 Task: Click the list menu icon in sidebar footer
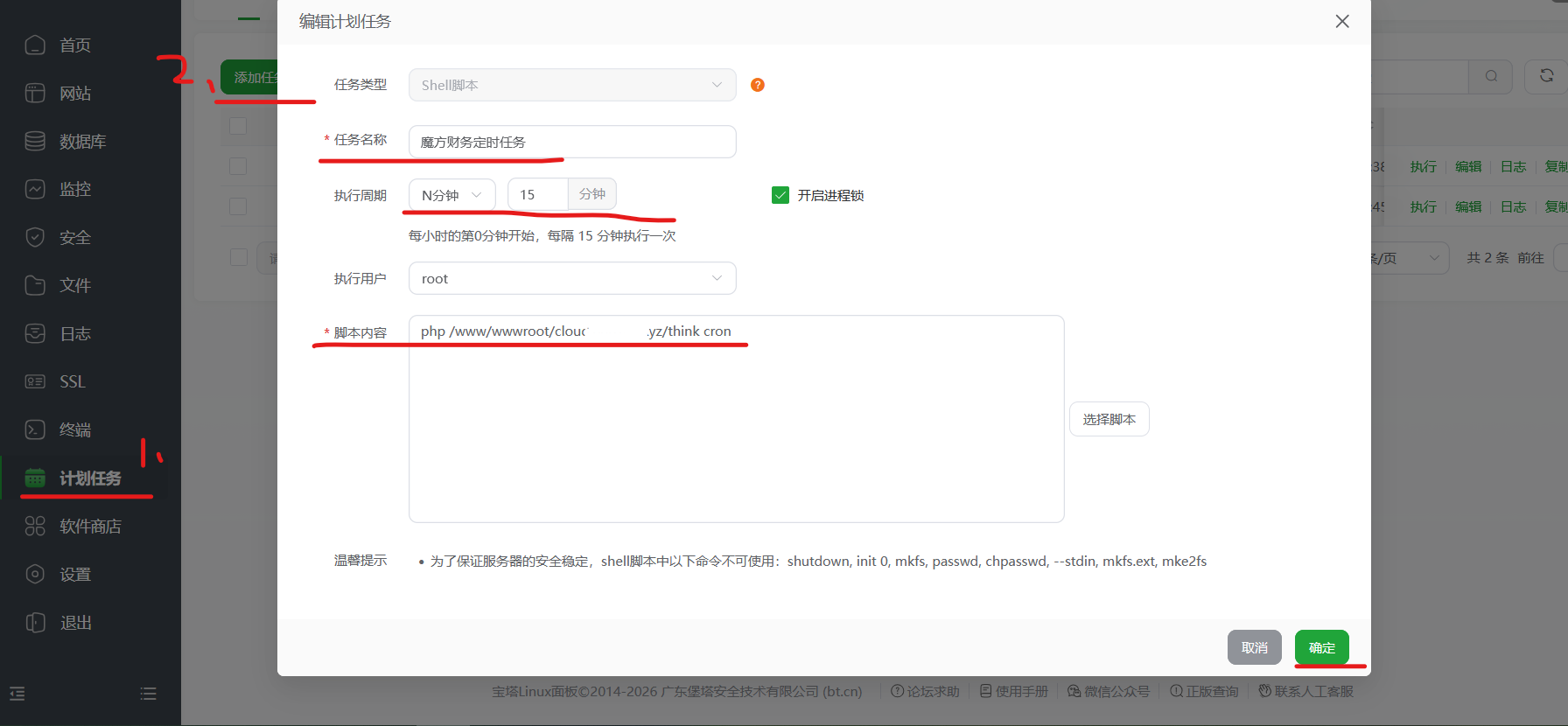click(x=148, y=694)
